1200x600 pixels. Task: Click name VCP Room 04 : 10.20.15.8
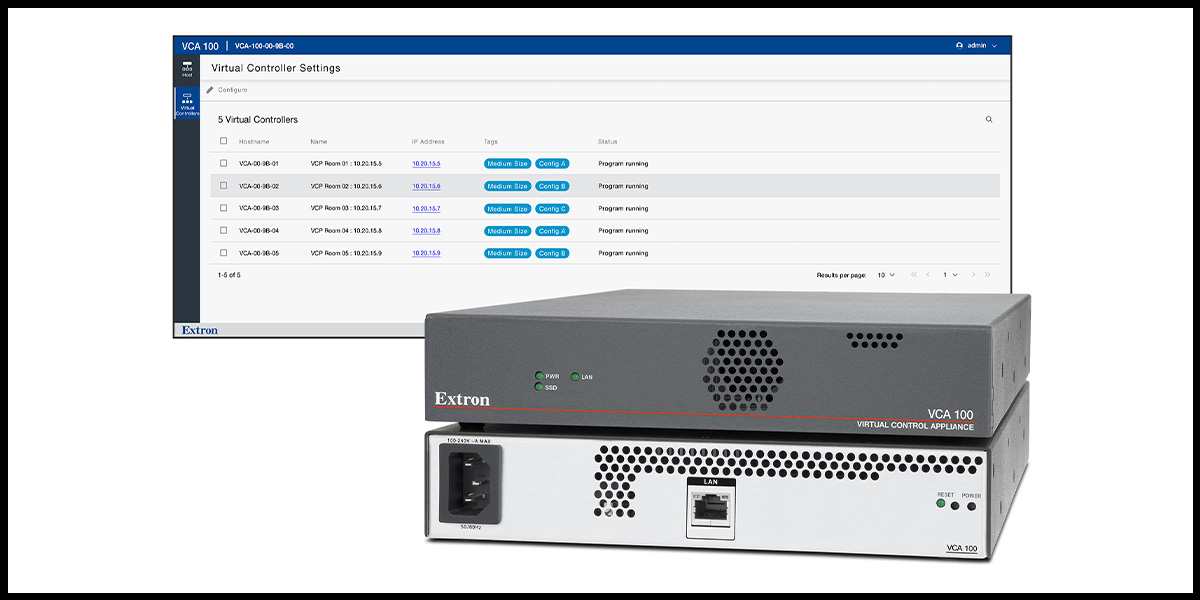(x=346, y=231)
